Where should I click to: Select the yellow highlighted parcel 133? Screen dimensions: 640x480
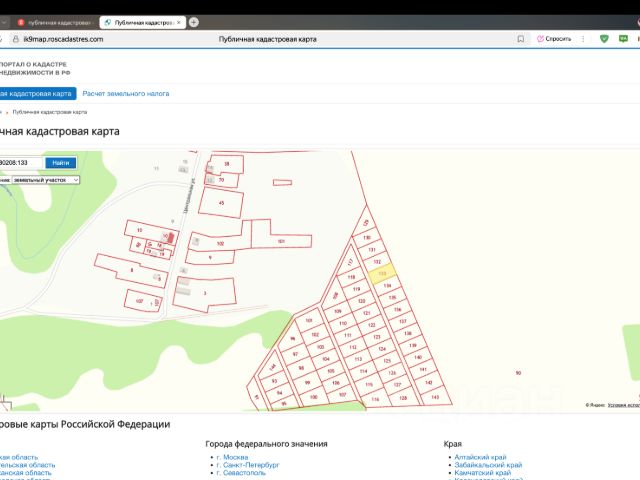(382, 273)
